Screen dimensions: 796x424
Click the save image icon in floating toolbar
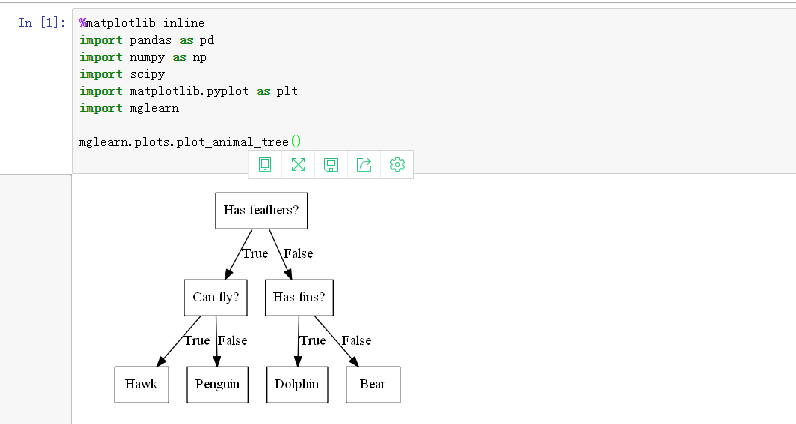pos(331,165)
